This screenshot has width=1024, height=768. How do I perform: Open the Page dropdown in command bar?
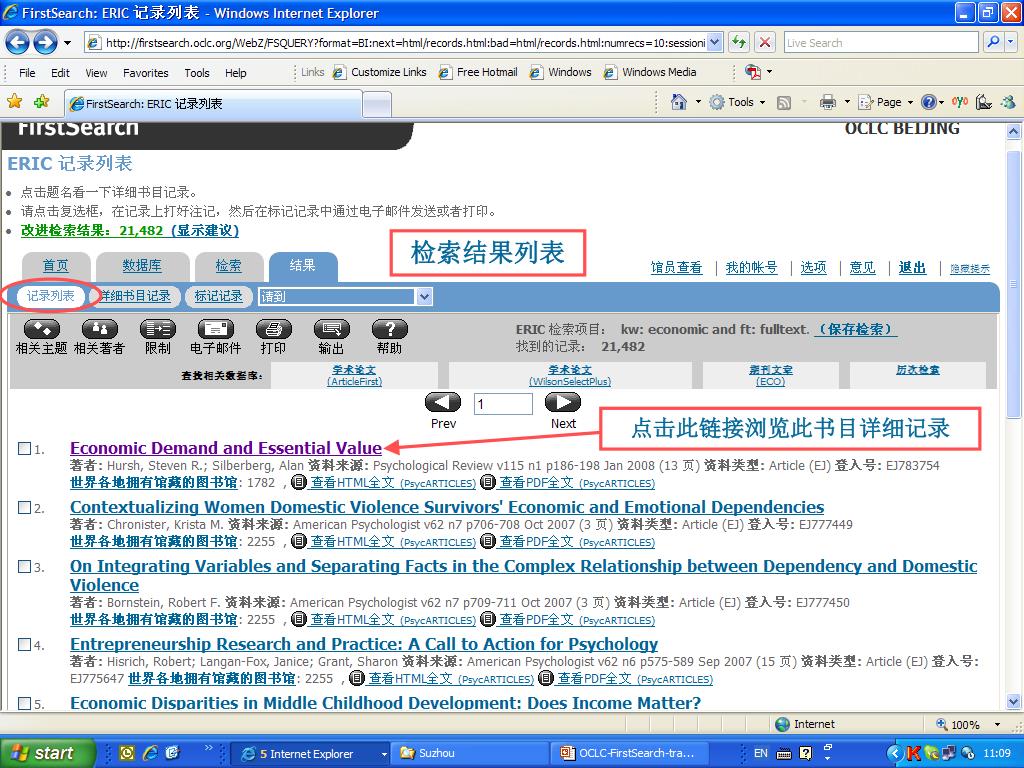click(910, 102)
